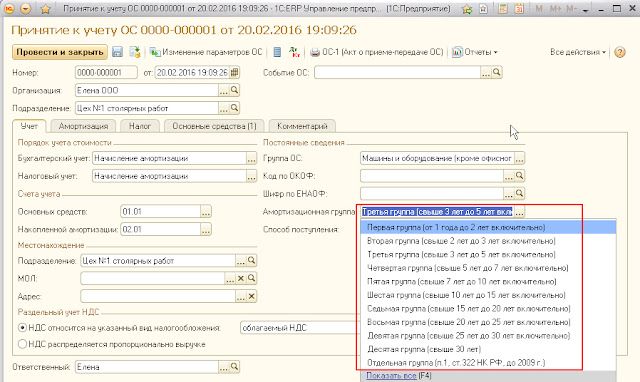The image size is (640, 382).
Task: Open Изменение параметров ОС toolbar command
Action: [x=206, y=52]
